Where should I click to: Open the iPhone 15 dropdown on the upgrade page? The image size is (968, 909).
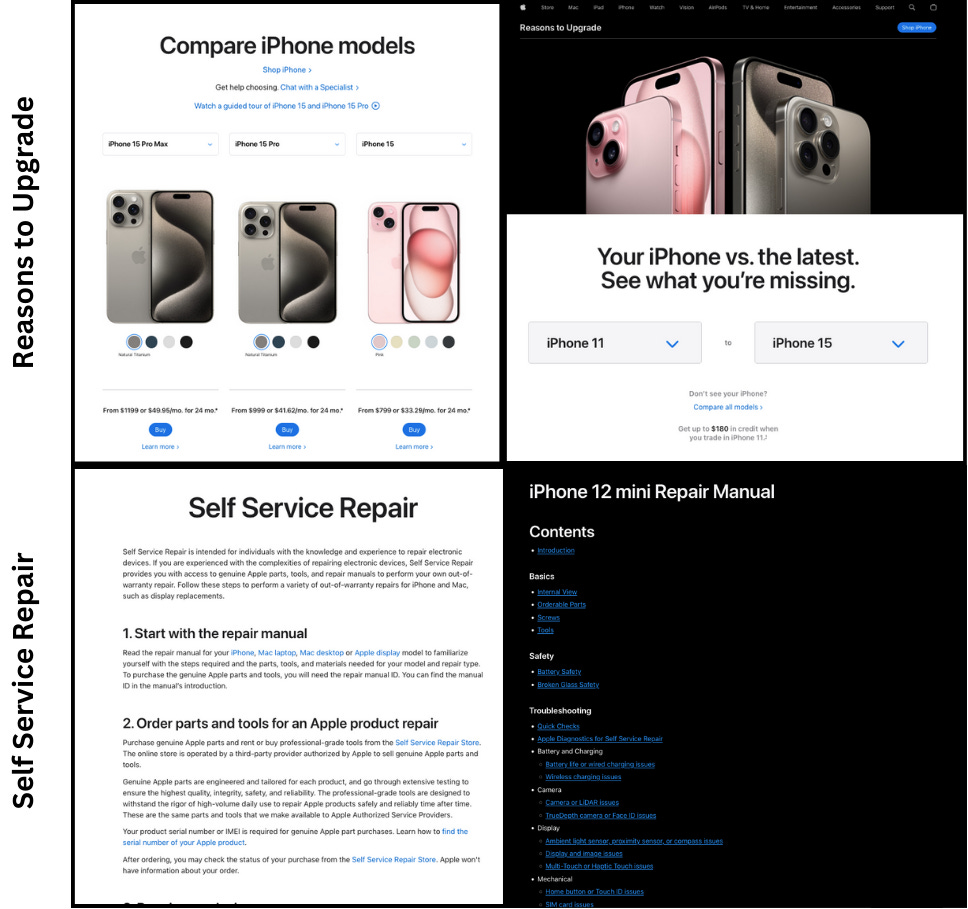(841, 343)
